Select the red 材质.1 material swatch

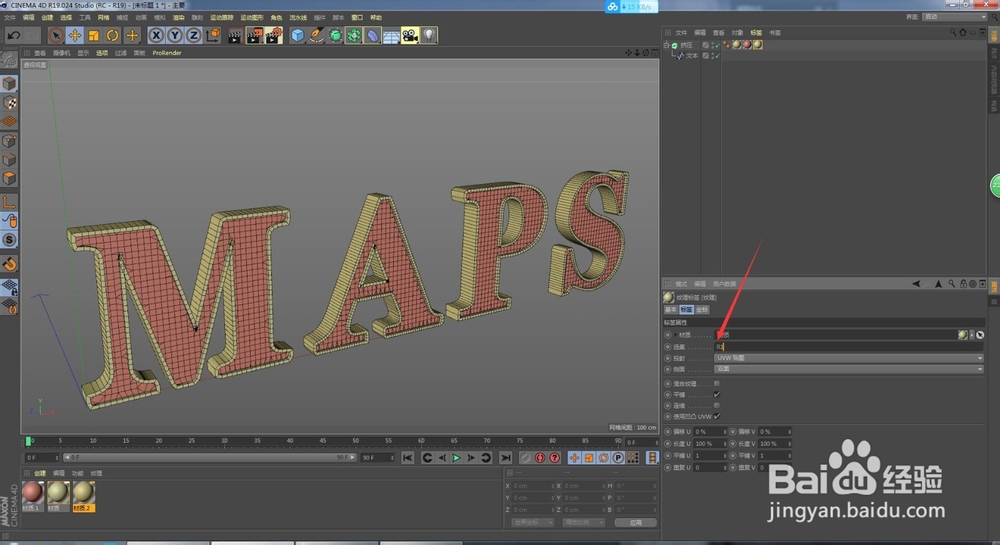[x=33, y=492]
